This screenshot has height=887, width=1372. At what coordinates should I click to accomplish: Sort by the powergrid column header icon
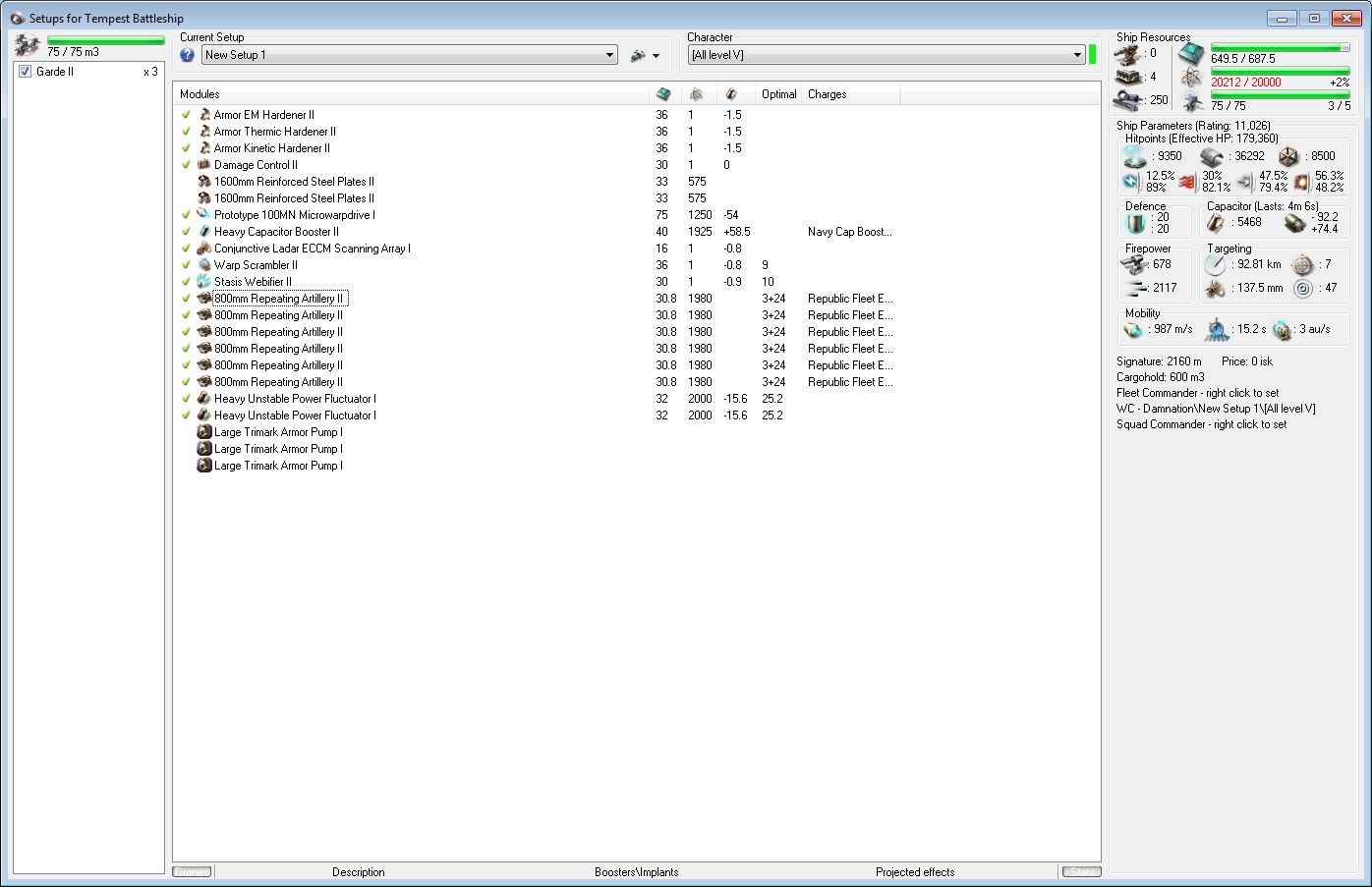pyautogui.click(x=696, y=94)
